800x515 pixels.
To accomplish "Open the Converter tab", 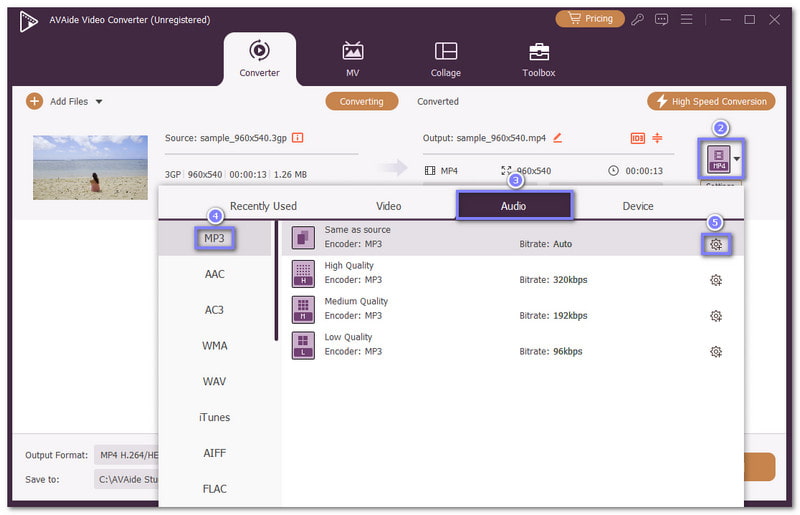I will [x=259, y=59].
